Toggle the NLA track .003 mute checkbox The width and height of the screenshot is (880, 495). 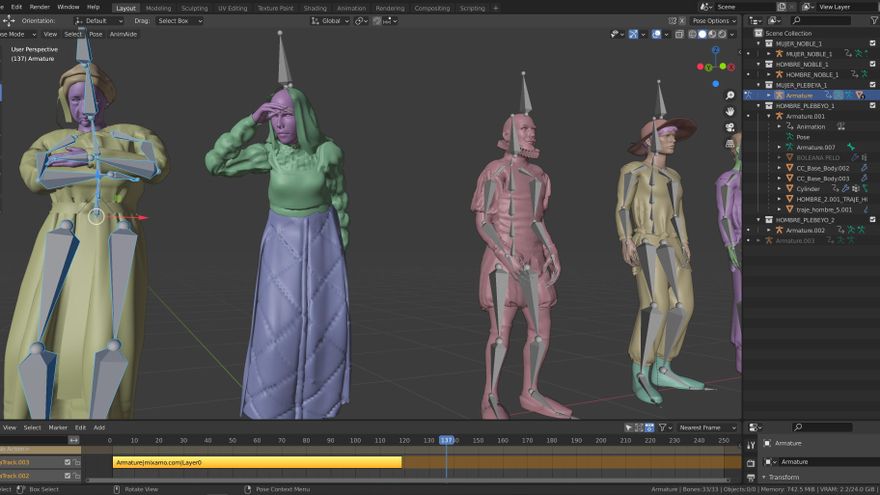pyautogui.click(x=67, y=462)
